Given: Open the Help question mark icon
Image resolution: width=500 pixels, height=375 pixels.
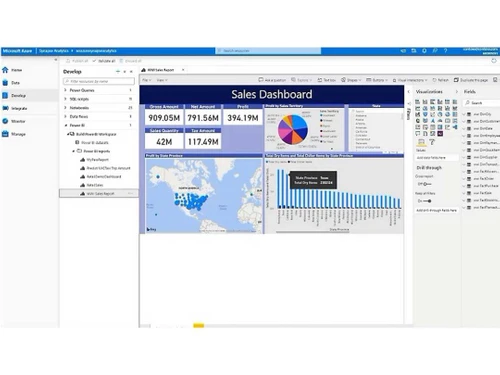Looking at the screenshot, I should [445, 51].
